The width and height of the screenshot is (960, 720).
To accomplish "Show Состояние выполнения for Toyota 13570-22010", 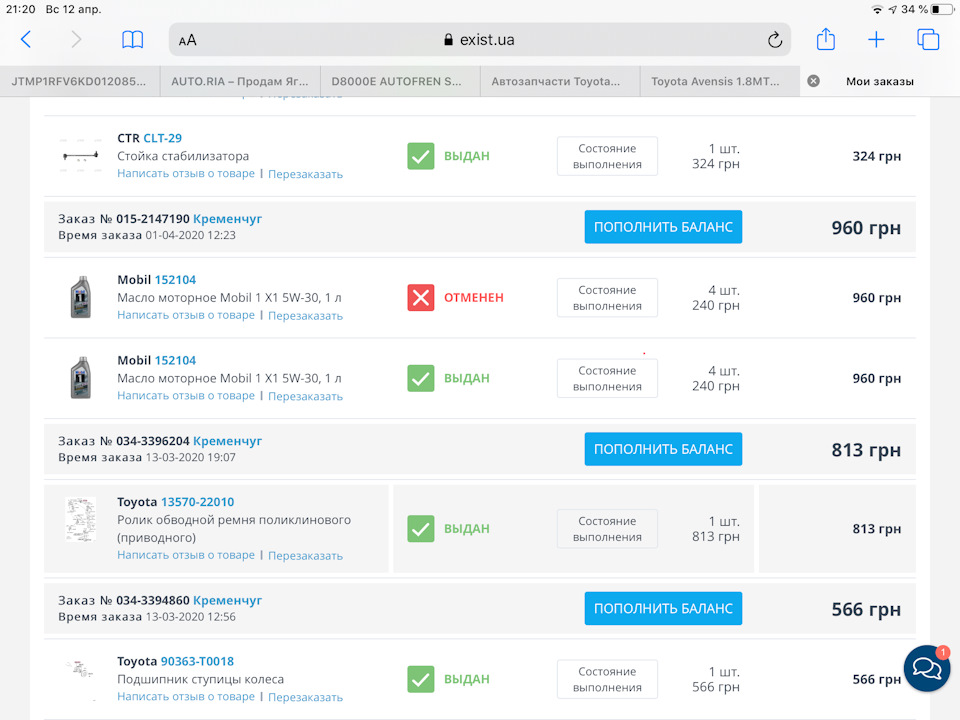I will pyautogui.click(x=607, y=529).
